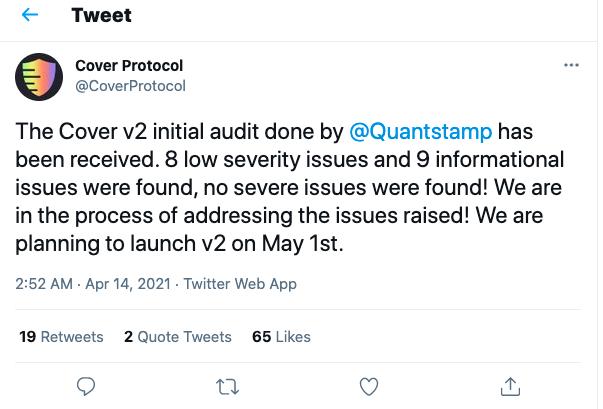Click the Tweet page heading

101,16
